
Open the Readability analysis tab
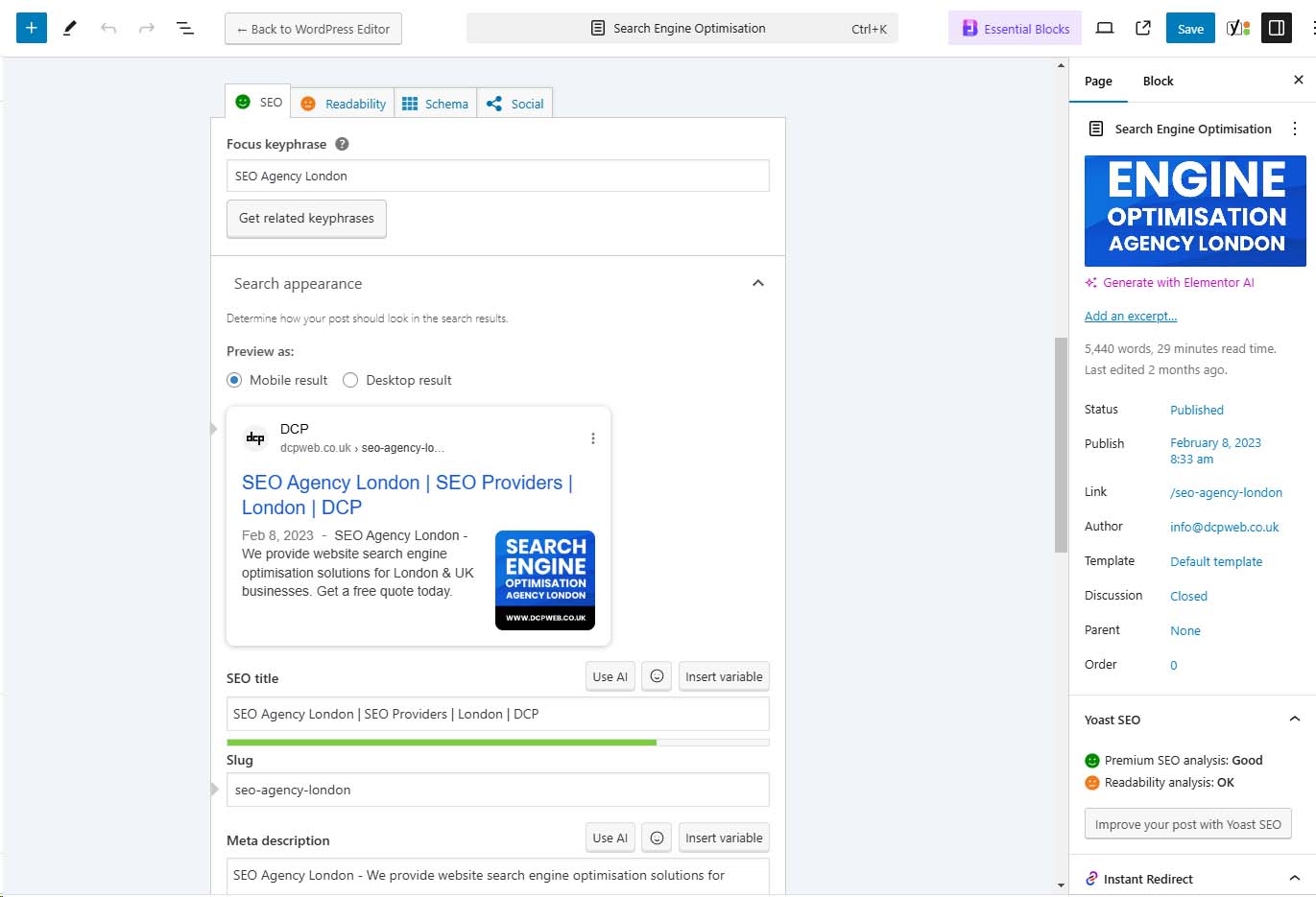point(343,103)
